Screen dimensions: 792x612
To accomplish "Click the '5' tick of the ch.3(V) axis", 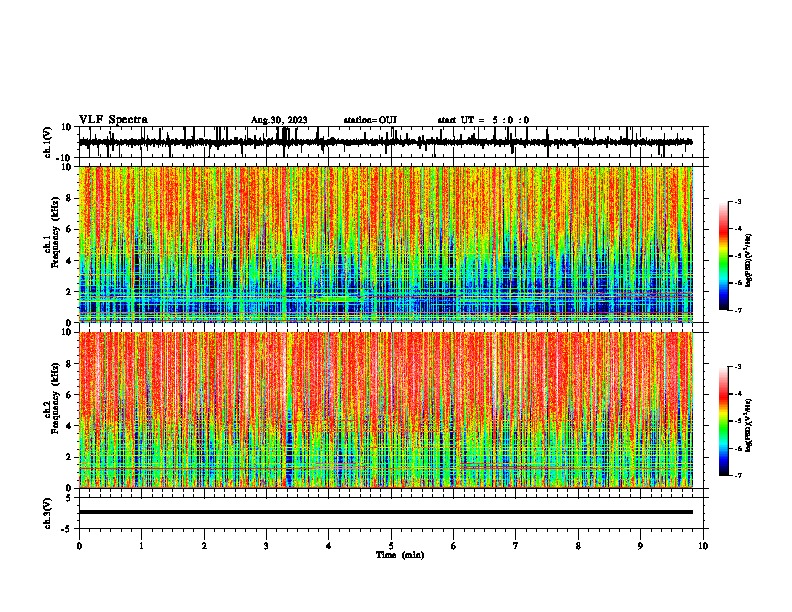I will pos(69,498).
